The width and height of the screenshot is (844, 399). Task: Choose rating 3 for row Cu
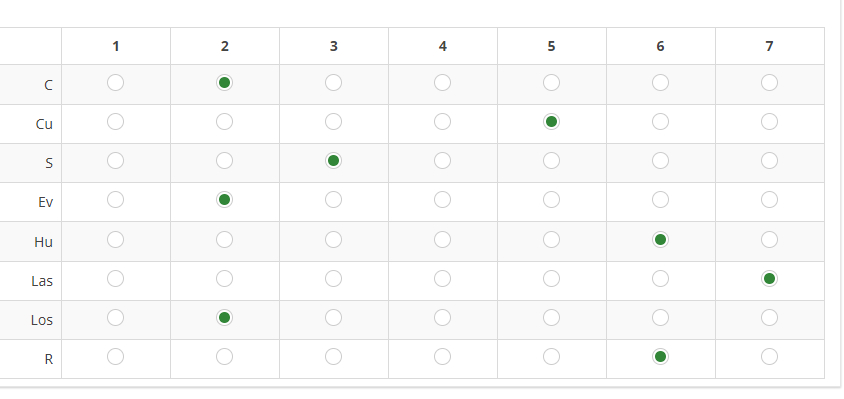pyautogui.click(x=333, y=122)
